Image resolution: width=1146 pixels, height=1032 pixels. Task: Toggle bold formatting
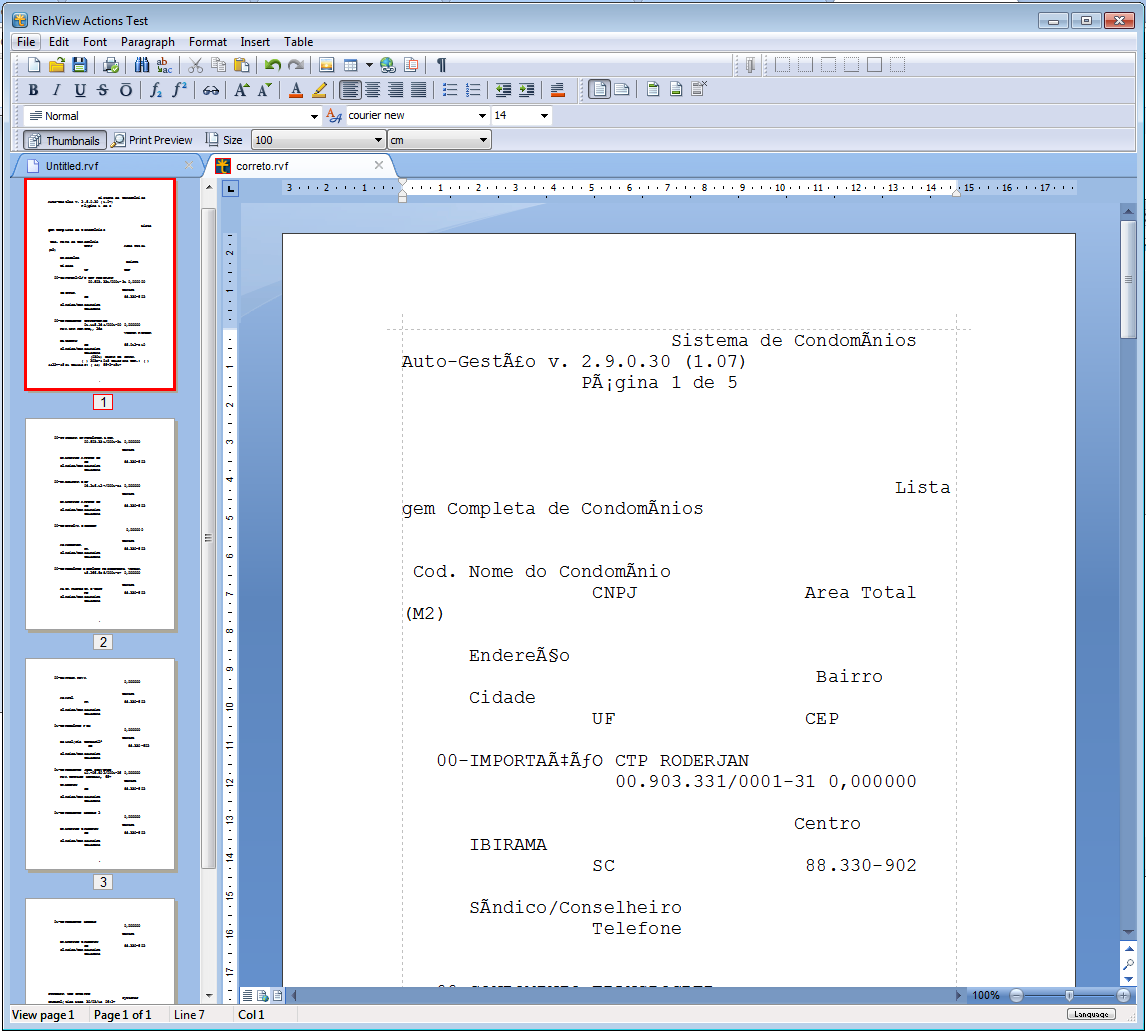point(33,90)
